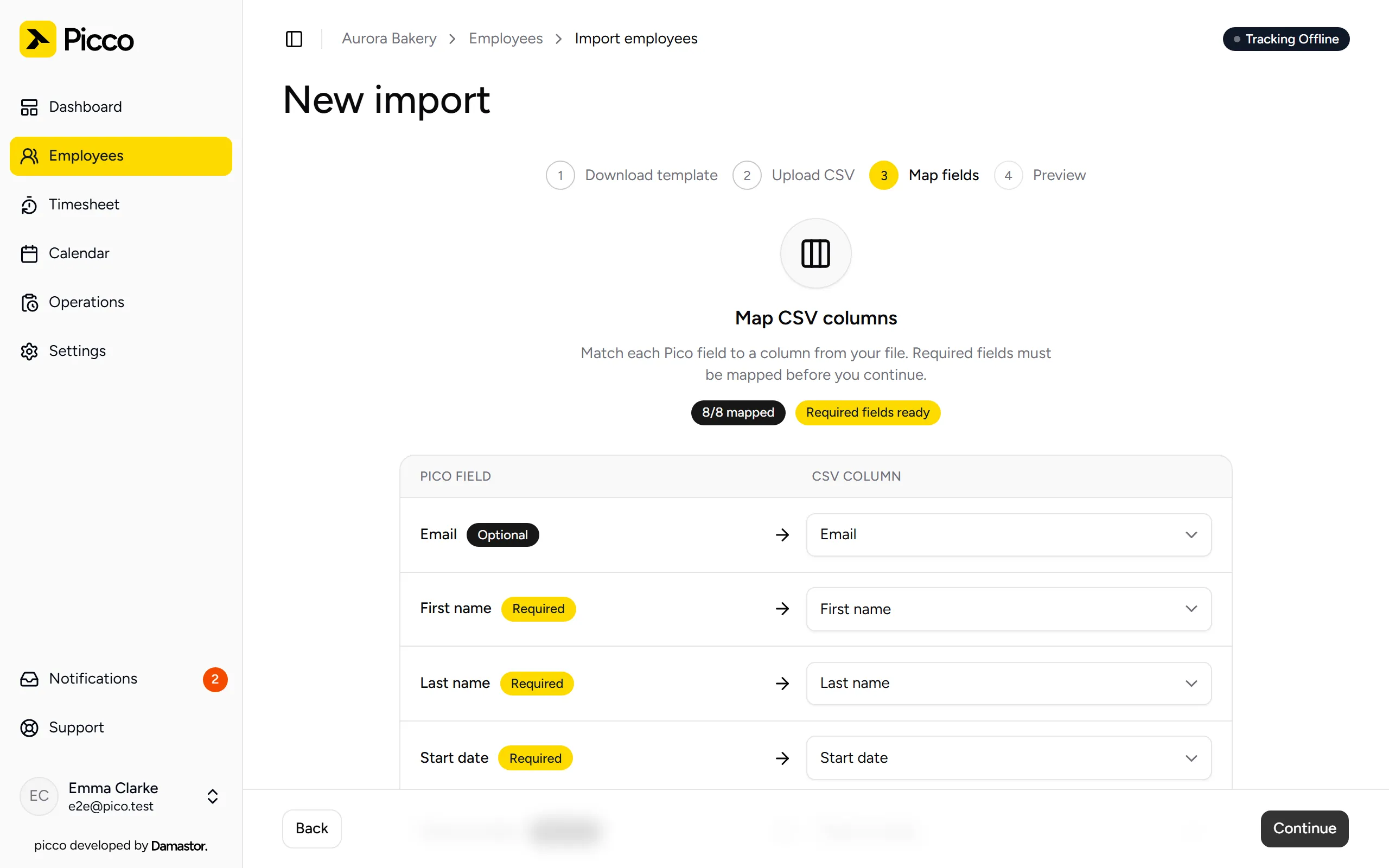Open the Damastor developer link
The image size is (1389, 868).
click(179, 846)
